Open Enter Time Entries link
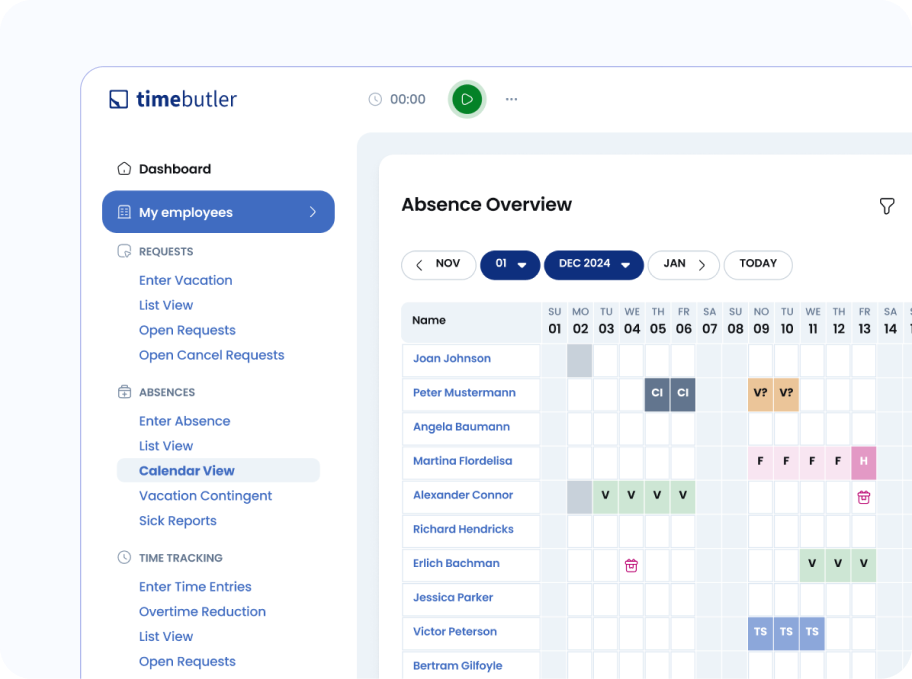 point(195,586)
